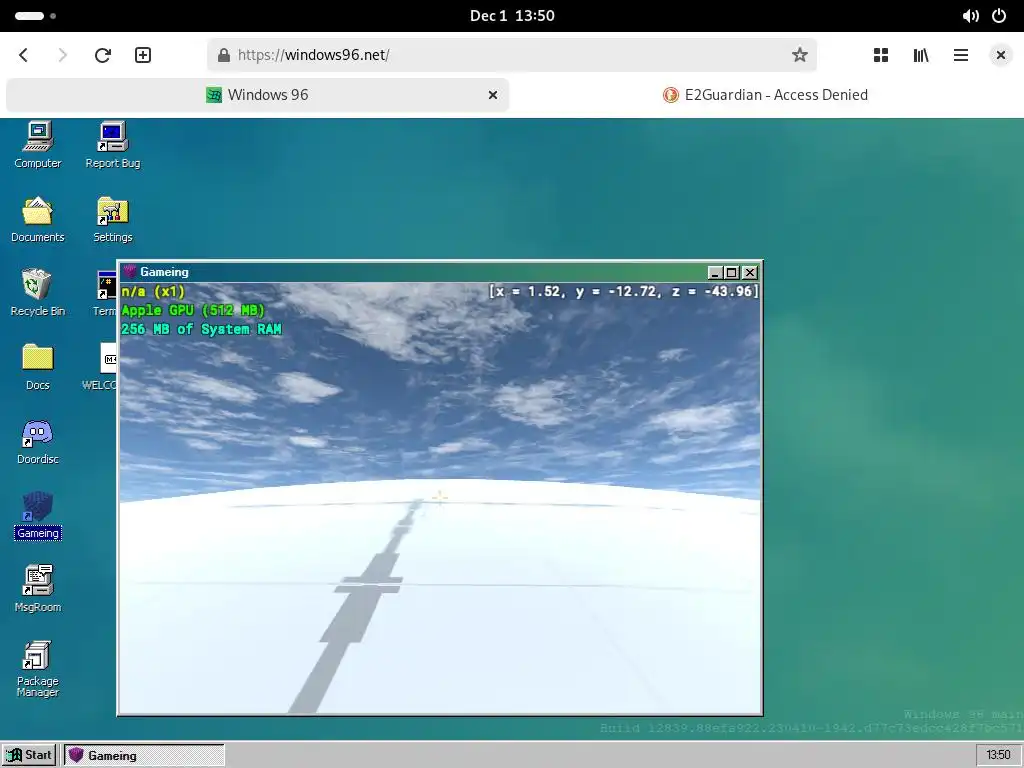The width and height of the screenshot is (1024, 768).
Task: Go back in browser history
Action: pos(24,55)
